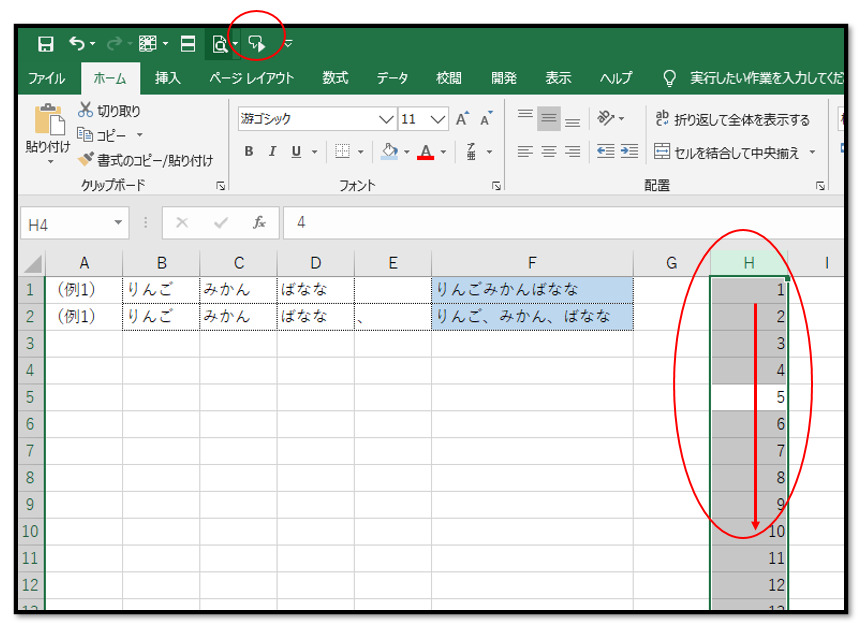The width and height of the screenshot is (867, 634).
Task: Click the Undo arrow icon
Action: point(77,43)
